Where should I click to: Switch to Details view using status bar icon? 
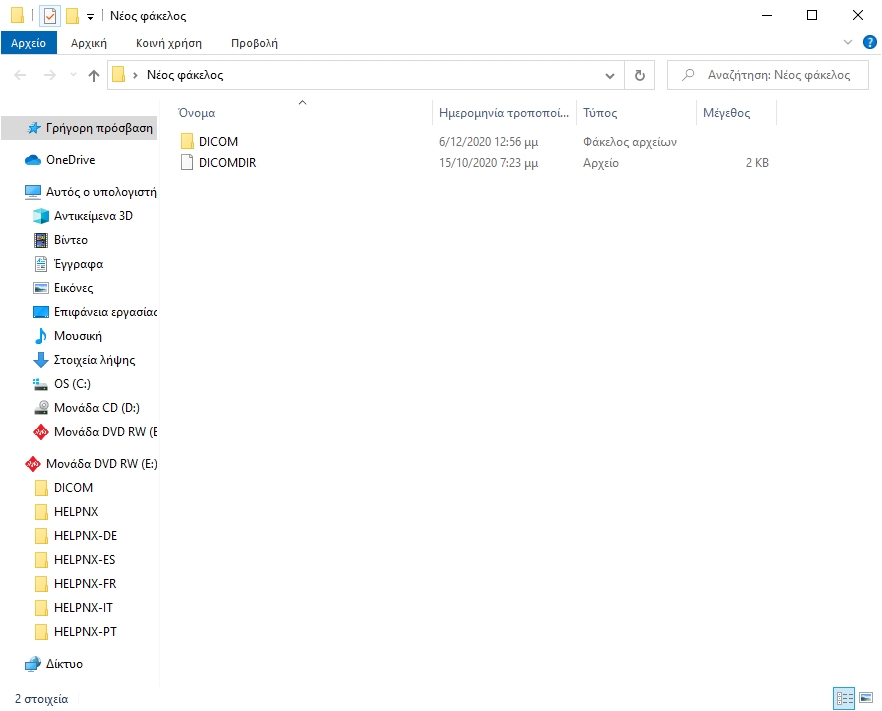844,699
